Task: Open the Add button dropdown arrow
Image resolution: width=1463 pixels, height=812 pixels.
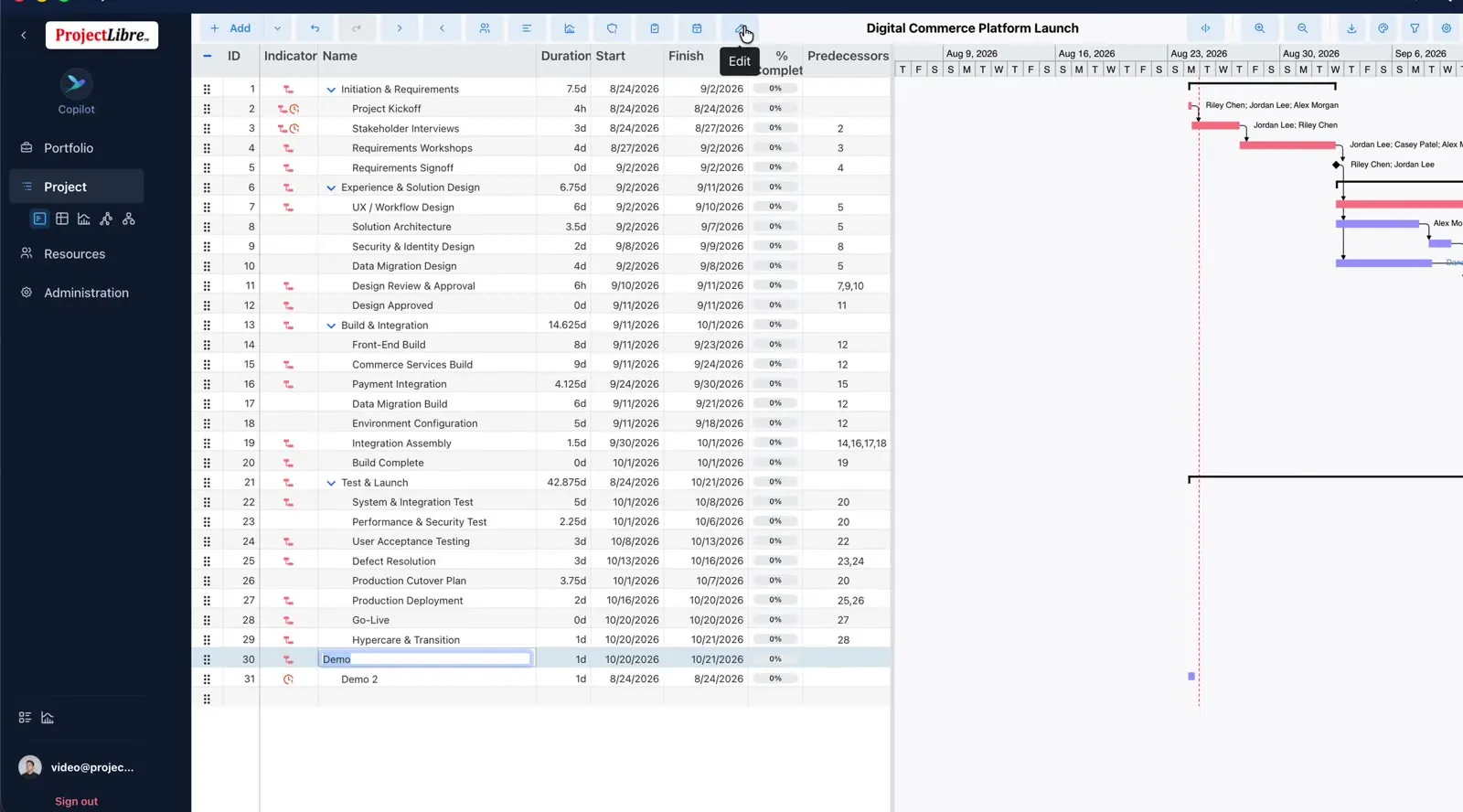Action: [277, 28]
